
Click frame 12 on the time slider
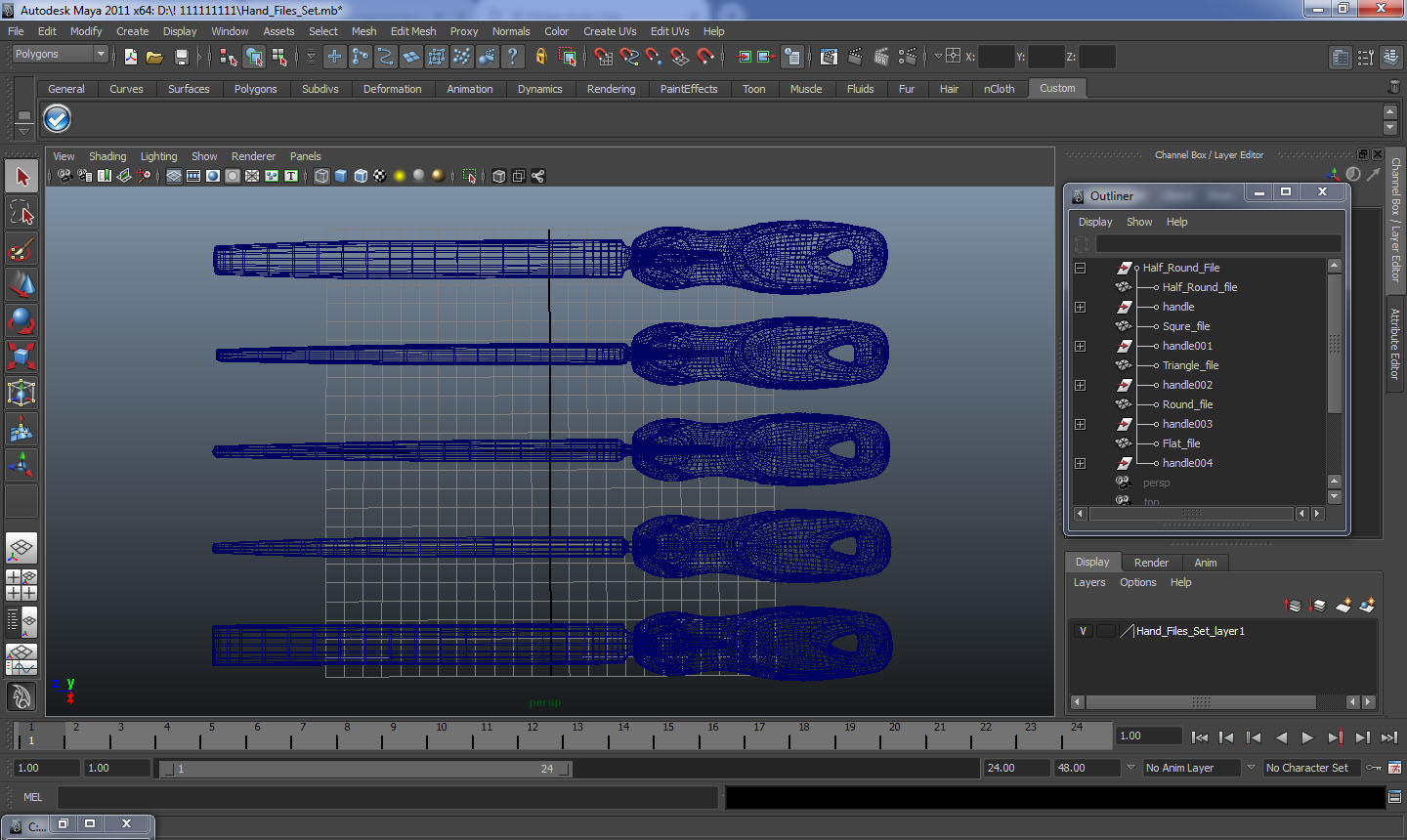coord(533,735)
